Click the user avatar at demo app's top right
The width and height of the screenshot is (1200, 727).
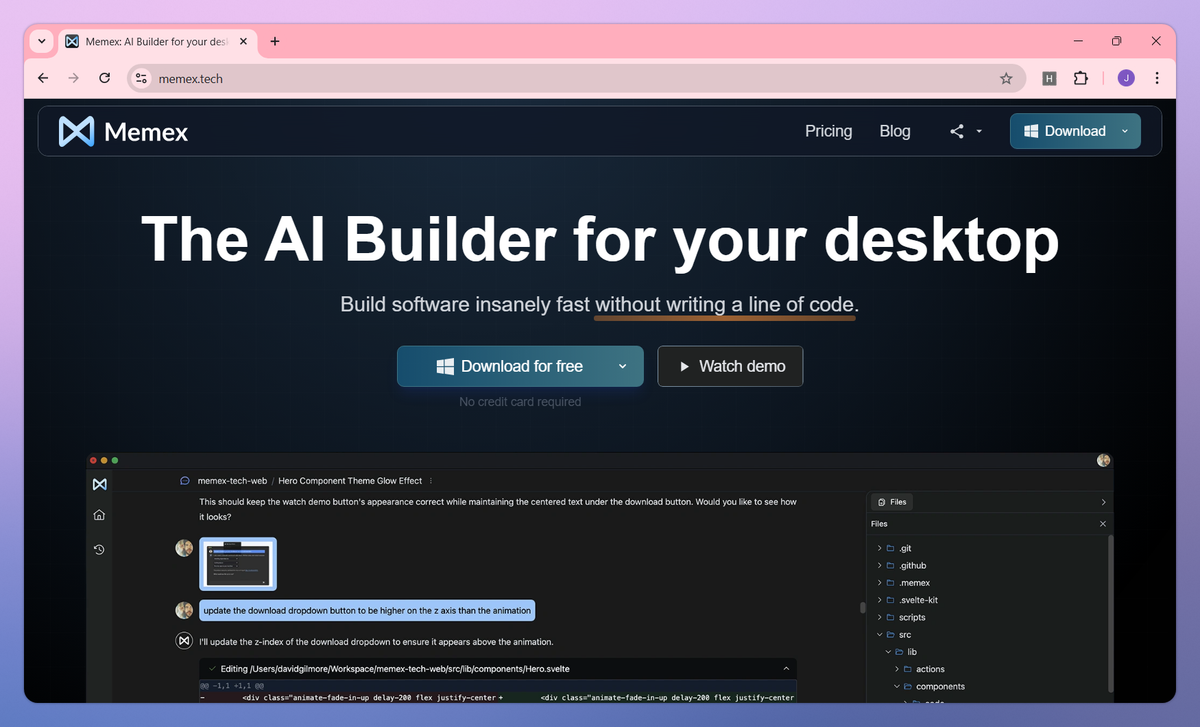click(x=1103, y=460)
